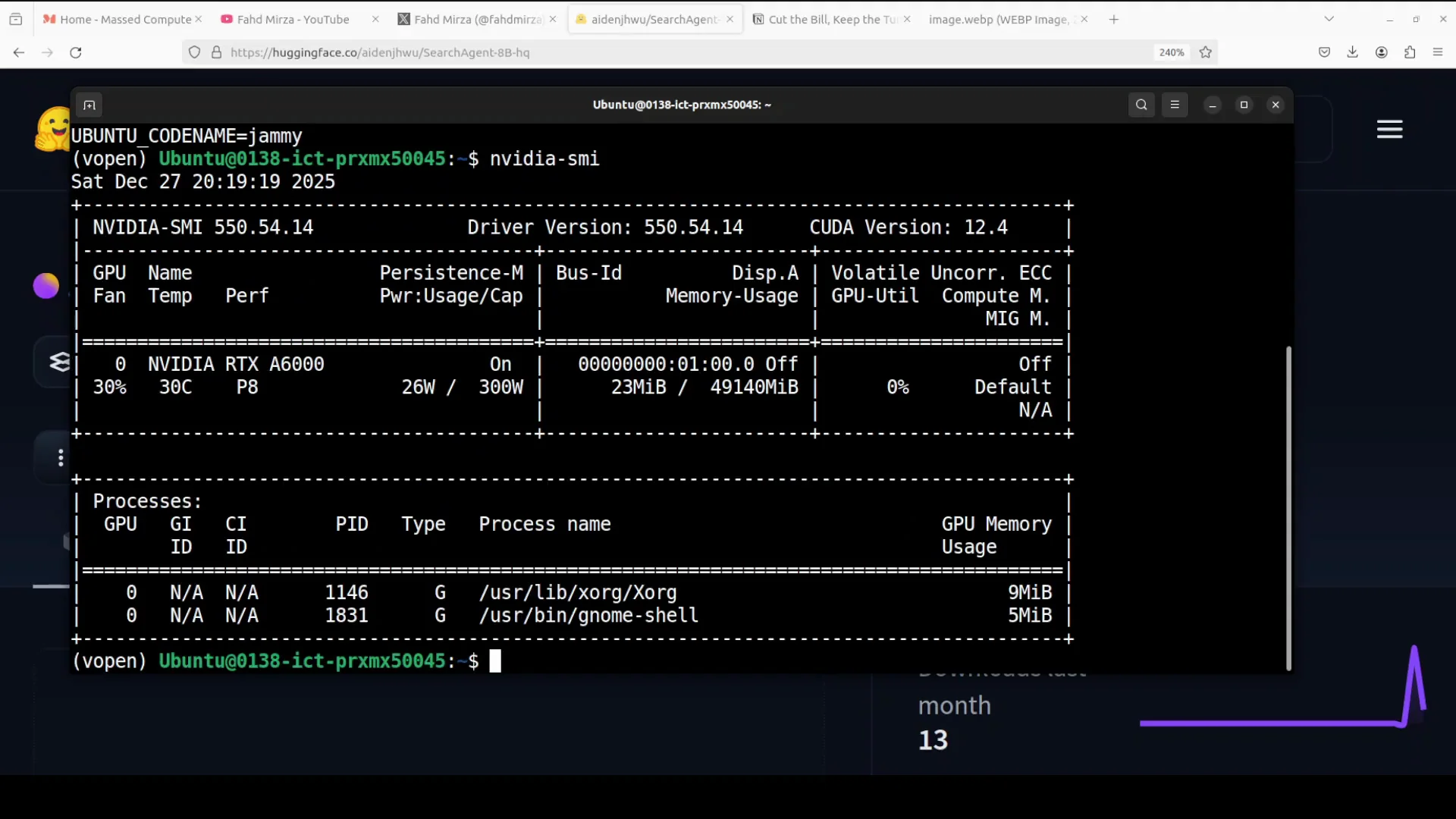Open the Firefox account icon
Viewport: 1456px width, 819px height.
pos(1381,52)
